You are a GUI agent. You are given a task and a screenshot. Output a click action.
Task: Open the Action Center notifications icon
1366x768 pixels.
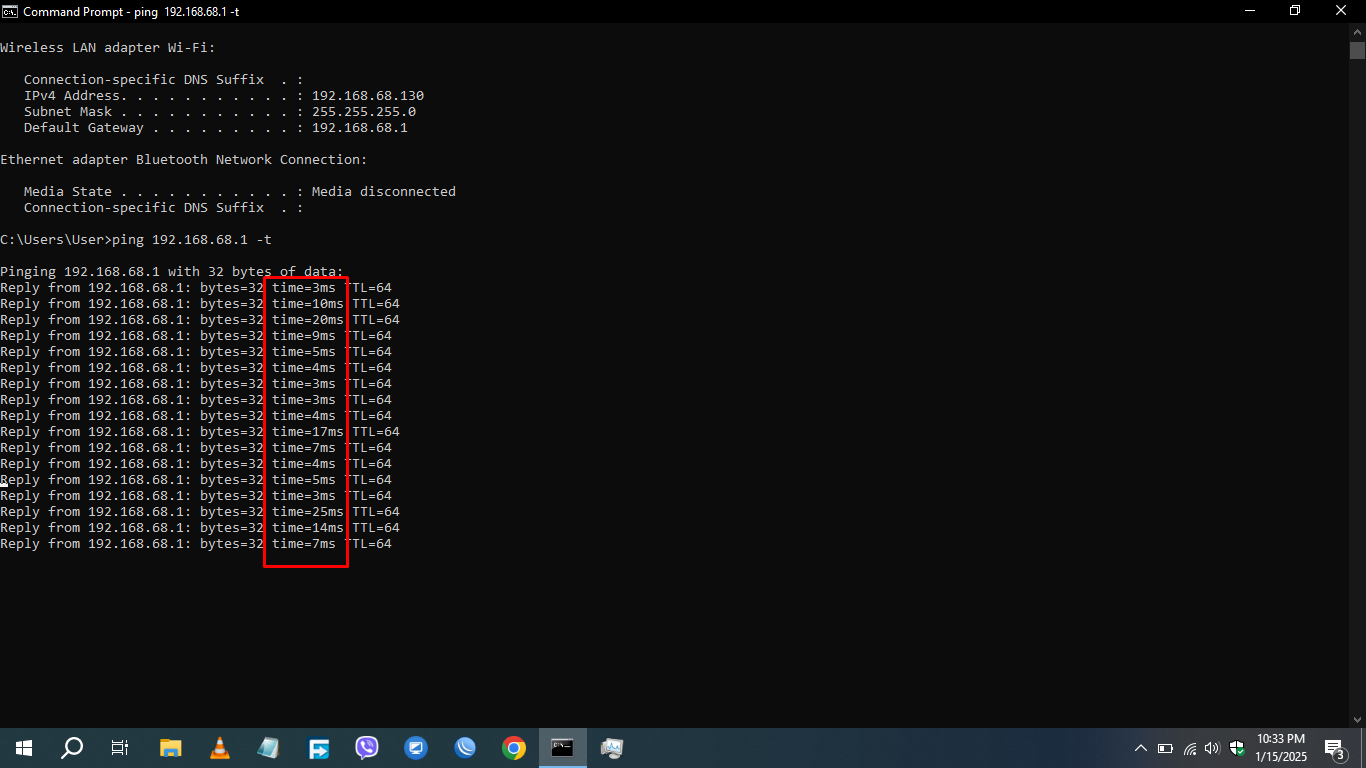click(1335, 748)
